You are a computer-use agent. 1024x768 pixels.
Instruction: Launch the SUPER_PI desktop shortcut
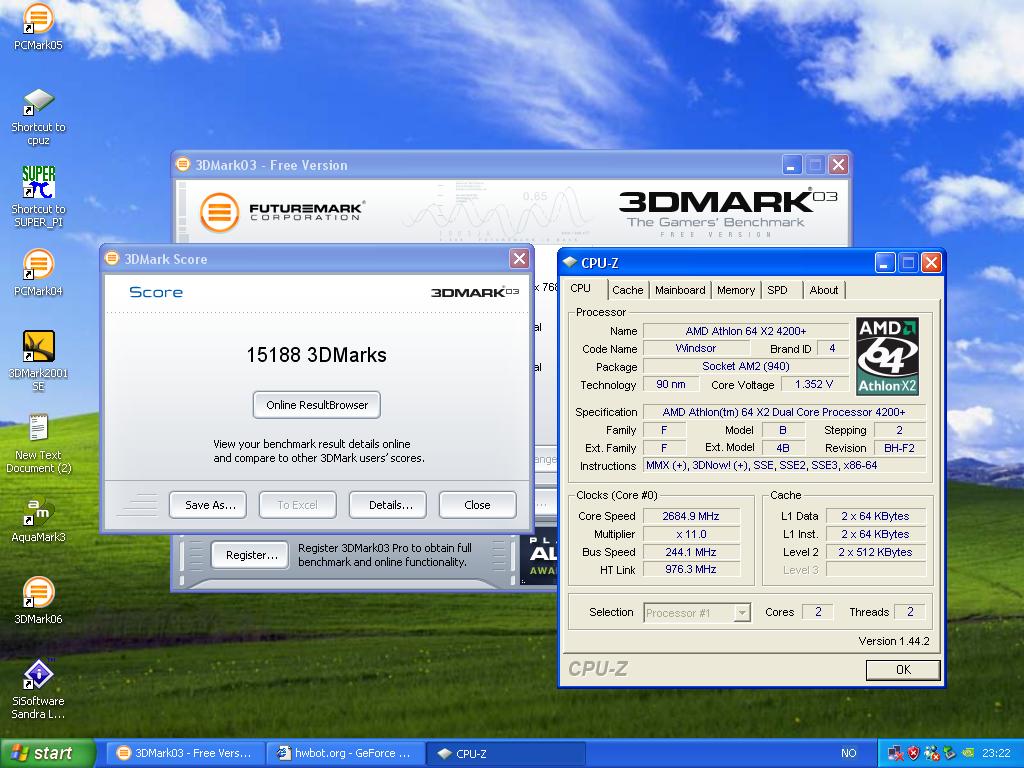pyautogui.click(x=38, y=196)
